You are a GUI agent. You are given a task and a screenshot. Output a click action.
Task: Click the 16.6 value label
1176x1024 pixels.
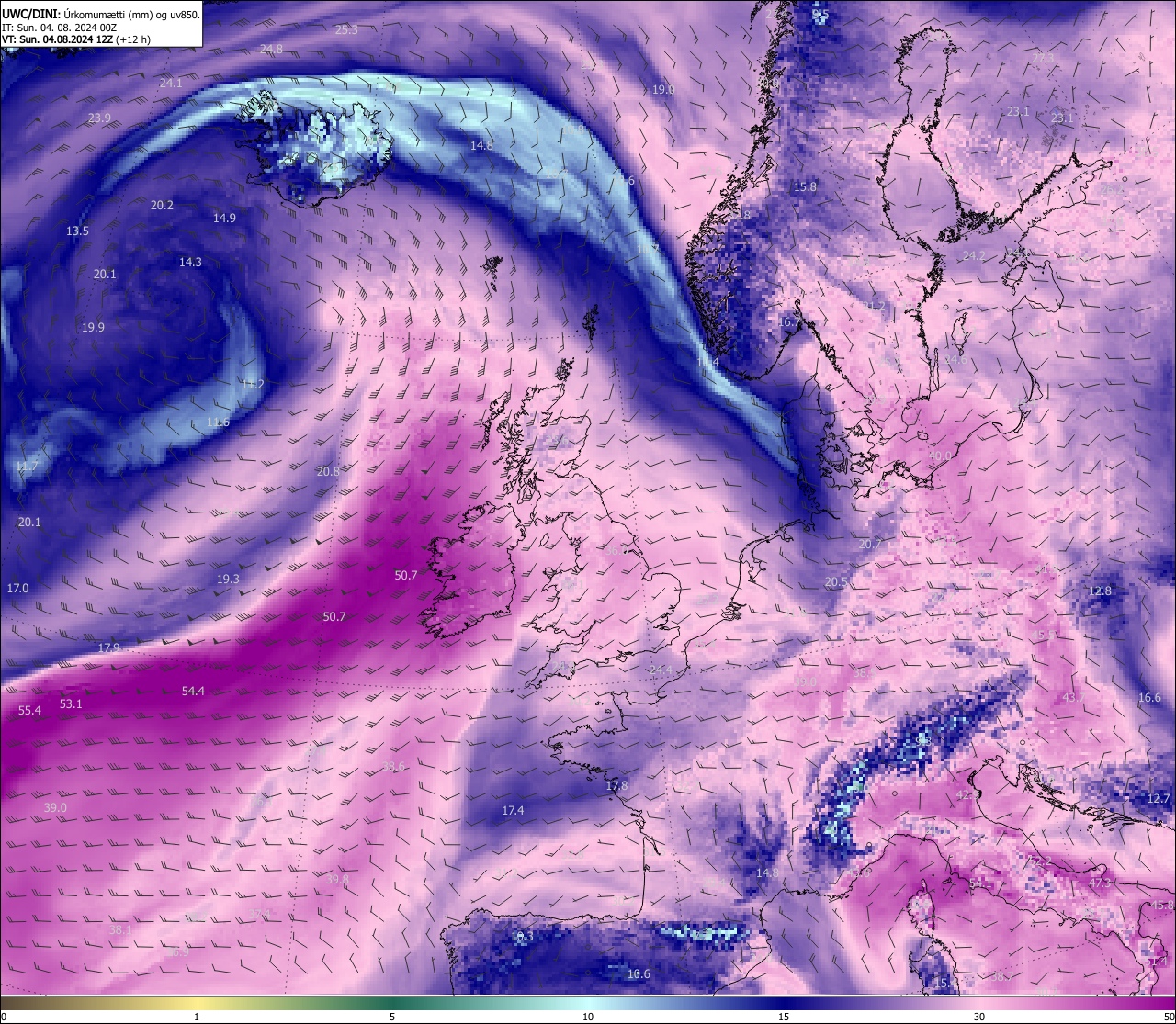pyautogui.click(x=1149, y=697)
